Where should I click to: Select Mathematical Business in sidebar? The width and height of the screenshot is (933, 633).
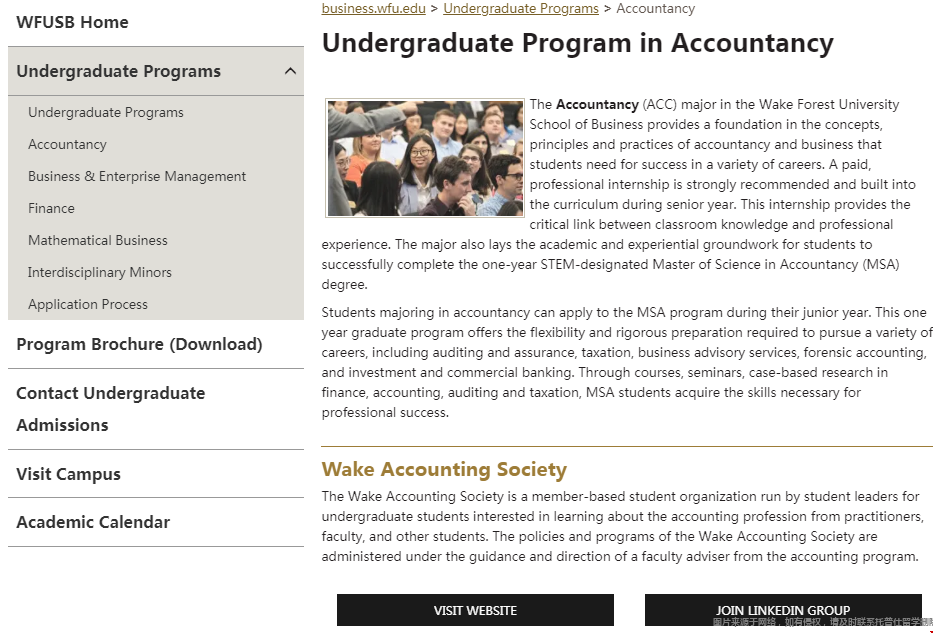click(x=98, y=240)
